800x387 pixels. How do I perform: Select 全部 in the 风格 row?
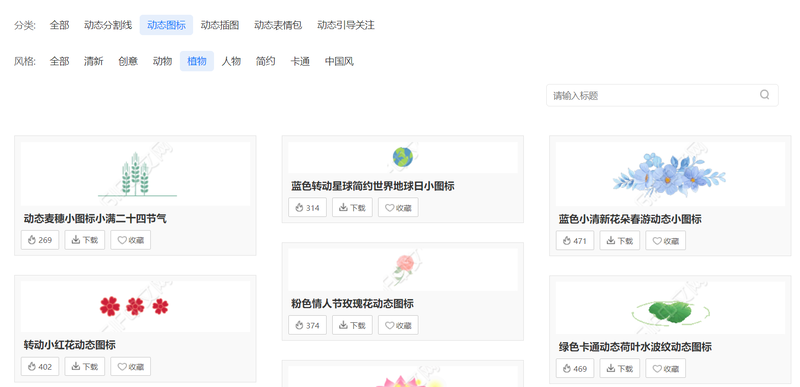point(59,61)
